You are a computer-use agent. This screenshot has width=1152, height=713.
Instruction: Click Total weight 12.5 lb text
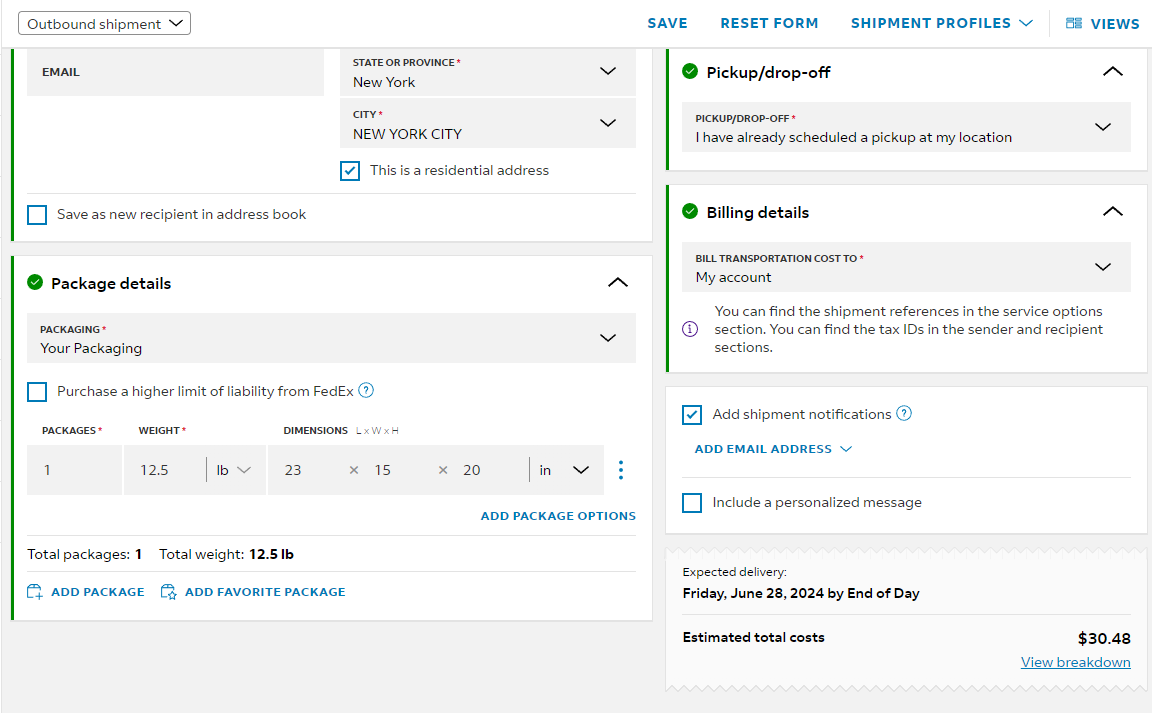(226, 554)
